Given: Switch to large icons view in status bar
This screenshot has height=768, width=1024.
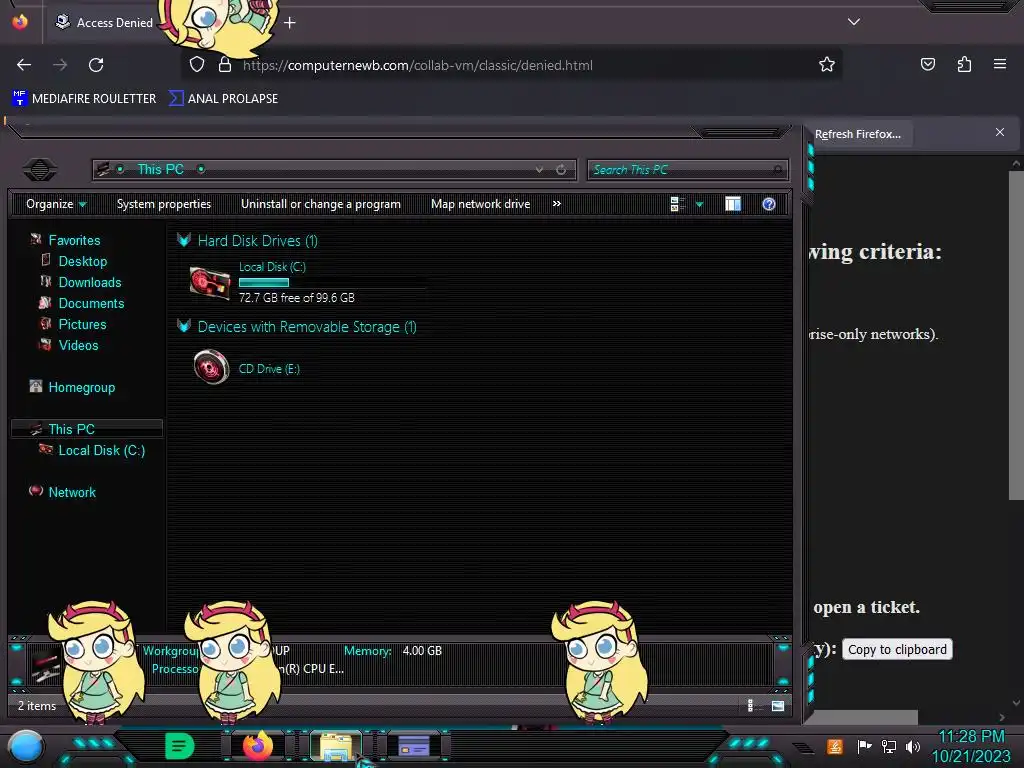Looking at the screenshot, I should coord(777,705).
